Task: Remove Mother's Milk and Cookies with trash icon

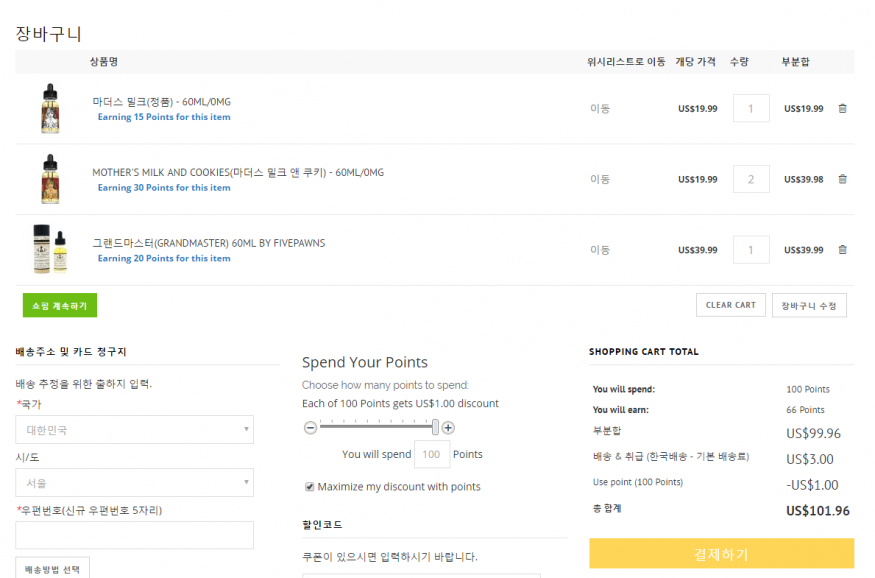Action: 842,179
